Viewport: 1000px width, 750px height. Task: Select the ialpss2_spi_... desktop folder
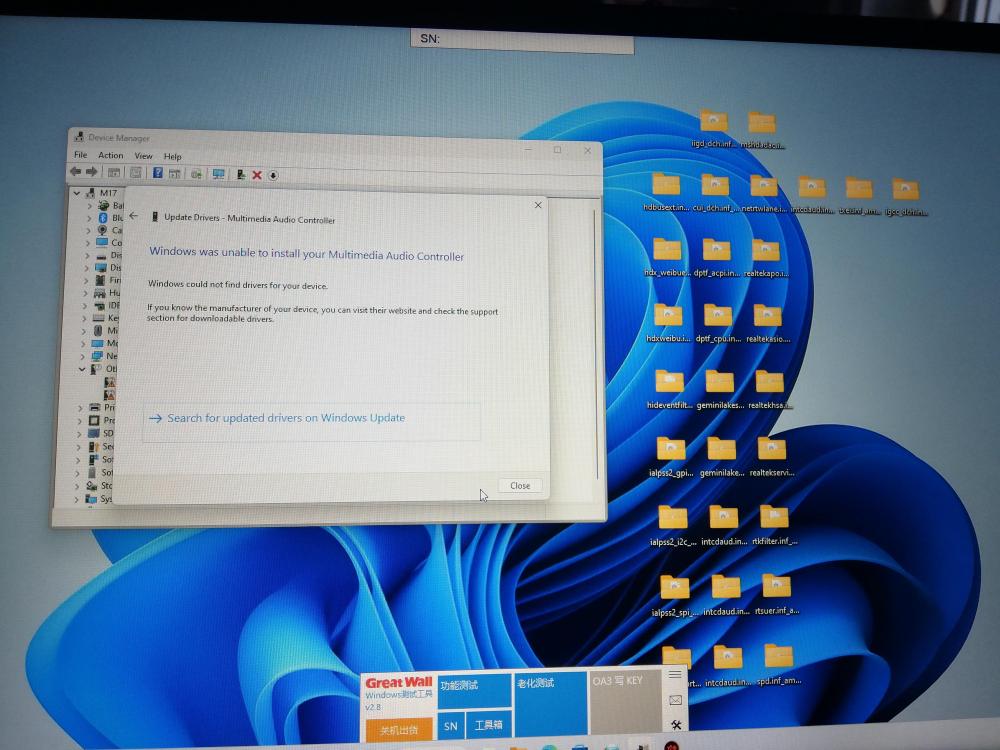coord(674,596)
